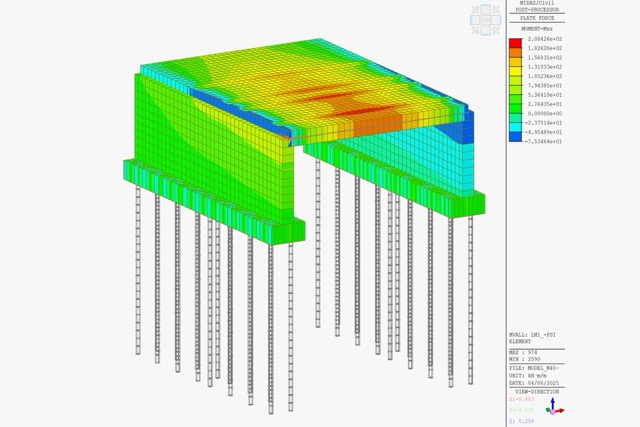Select the upper face square above TOP in view navigator
The width and height of the screenshot is (640, 427).
point(486,9)
